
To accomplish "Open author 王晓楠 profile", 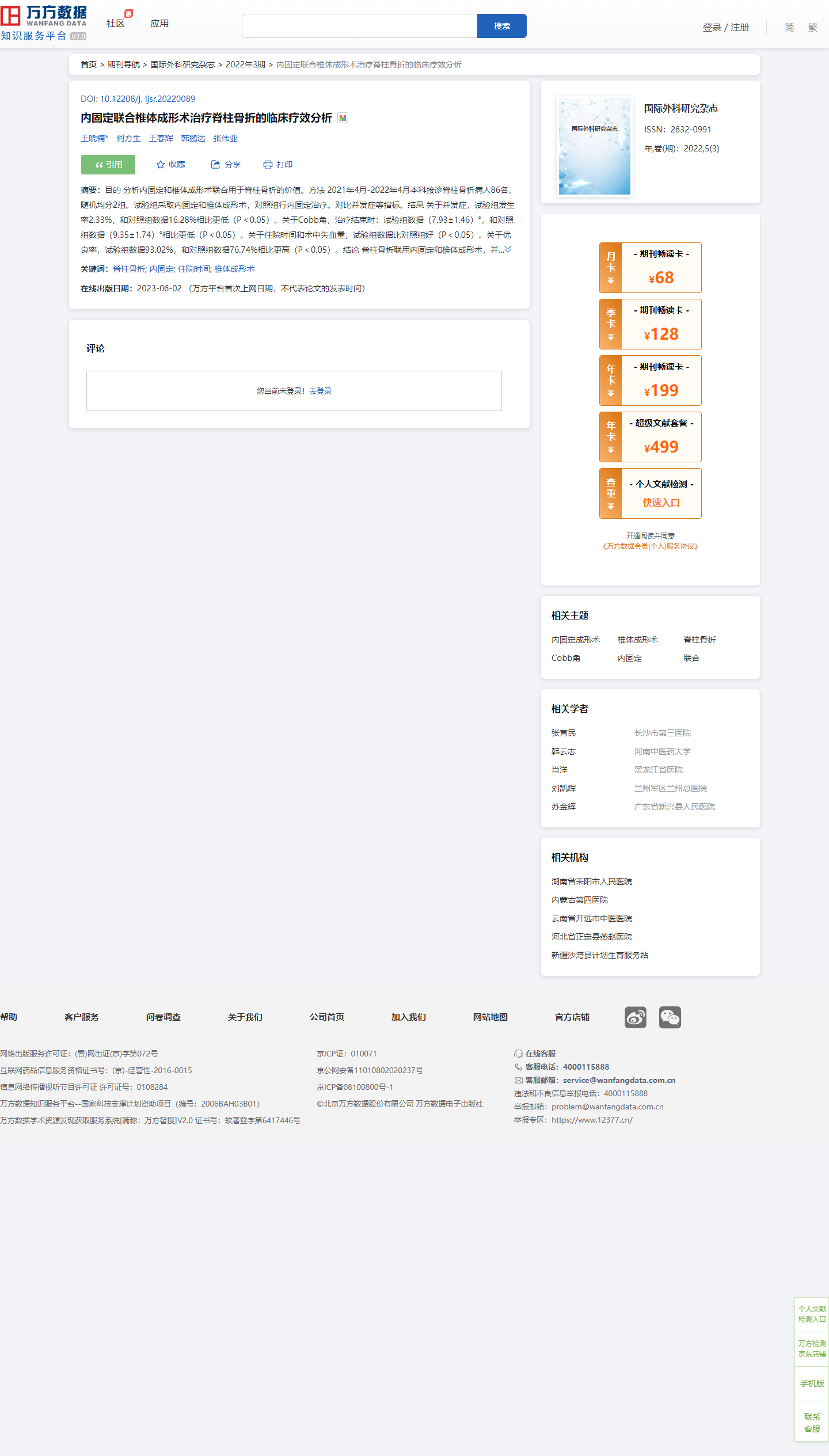I will (x=93, y=138).
